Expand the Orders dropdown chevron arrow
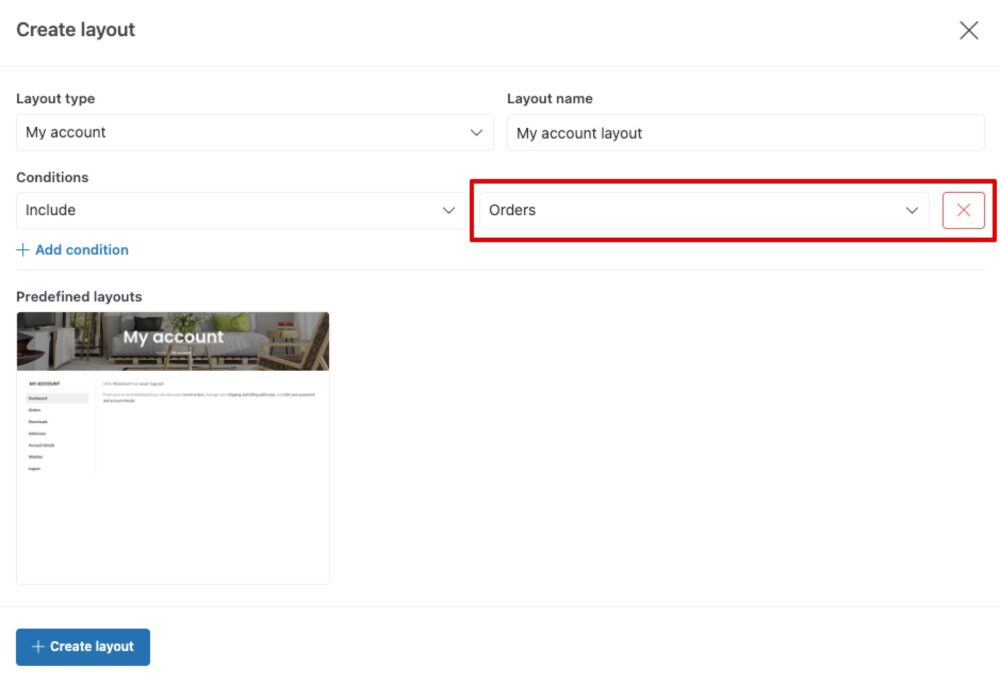The height and width of the screenshot is (684, 1000). [x=911, y=210]
